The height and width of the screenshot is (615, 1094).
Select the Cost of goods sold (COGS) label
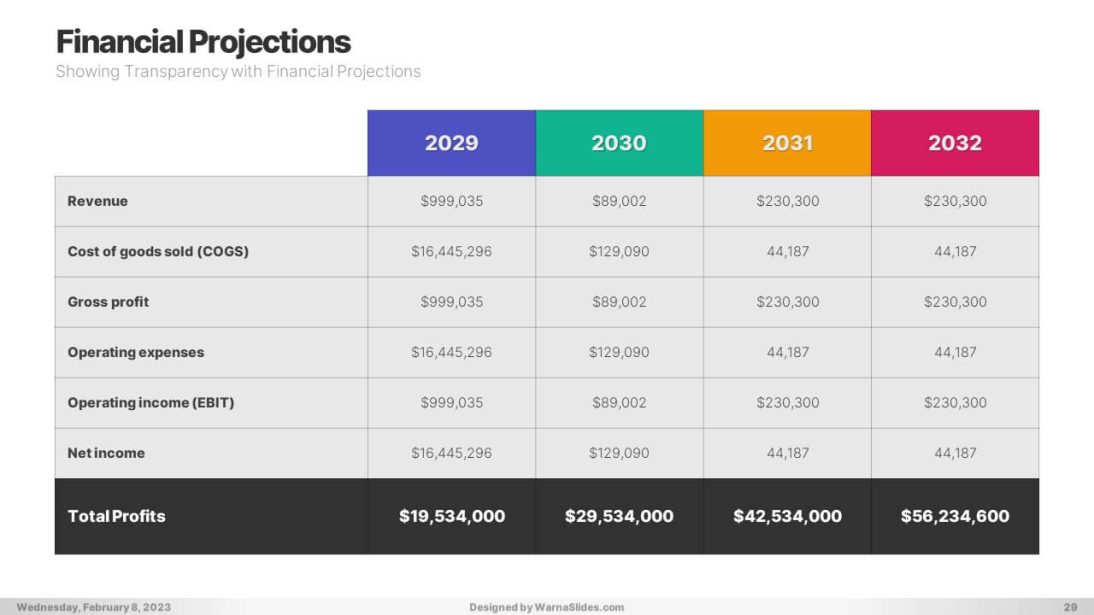point(158,252)
